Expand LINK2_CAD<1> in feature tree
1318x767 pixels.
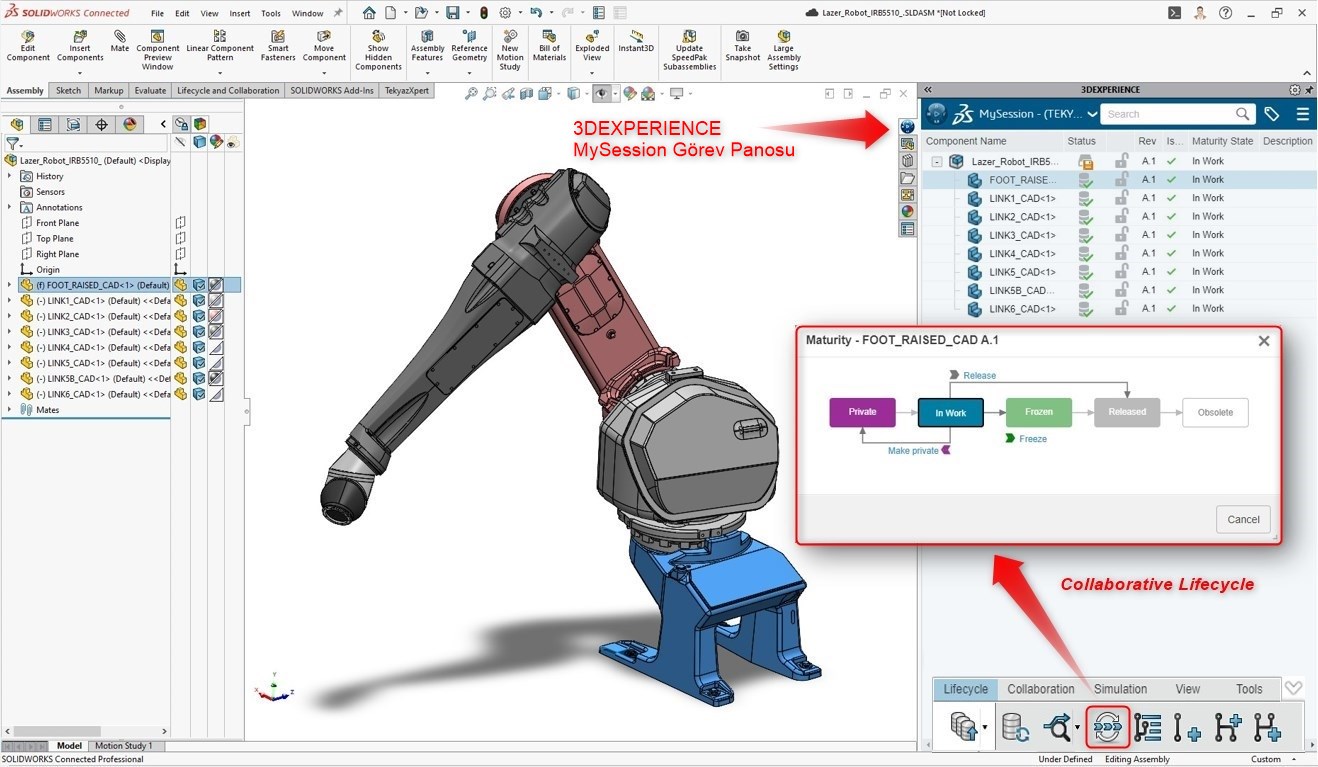point(9,316)
